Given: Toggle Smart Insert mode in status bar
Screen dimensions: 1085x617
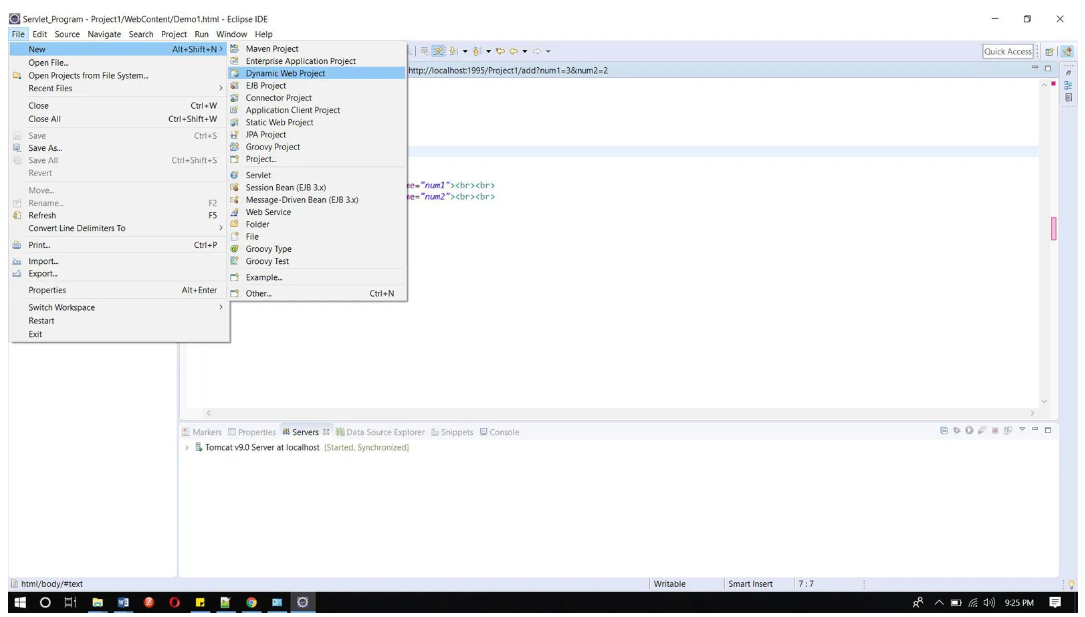Looking at the screenshot, I should [x=750, y=584].
